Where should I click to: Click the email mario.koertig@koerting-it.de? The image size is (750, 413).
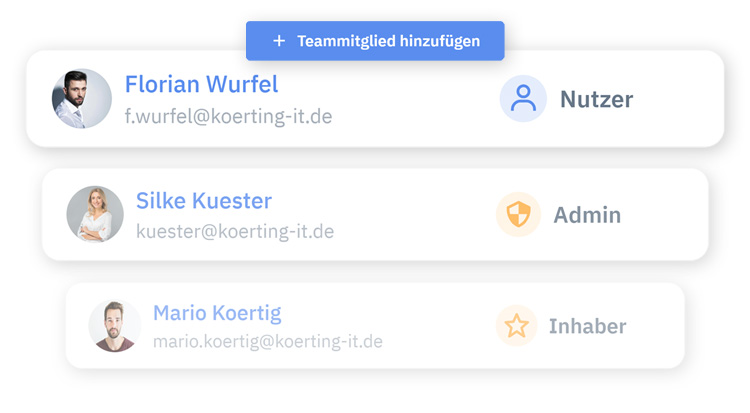[x=268, y=342]
